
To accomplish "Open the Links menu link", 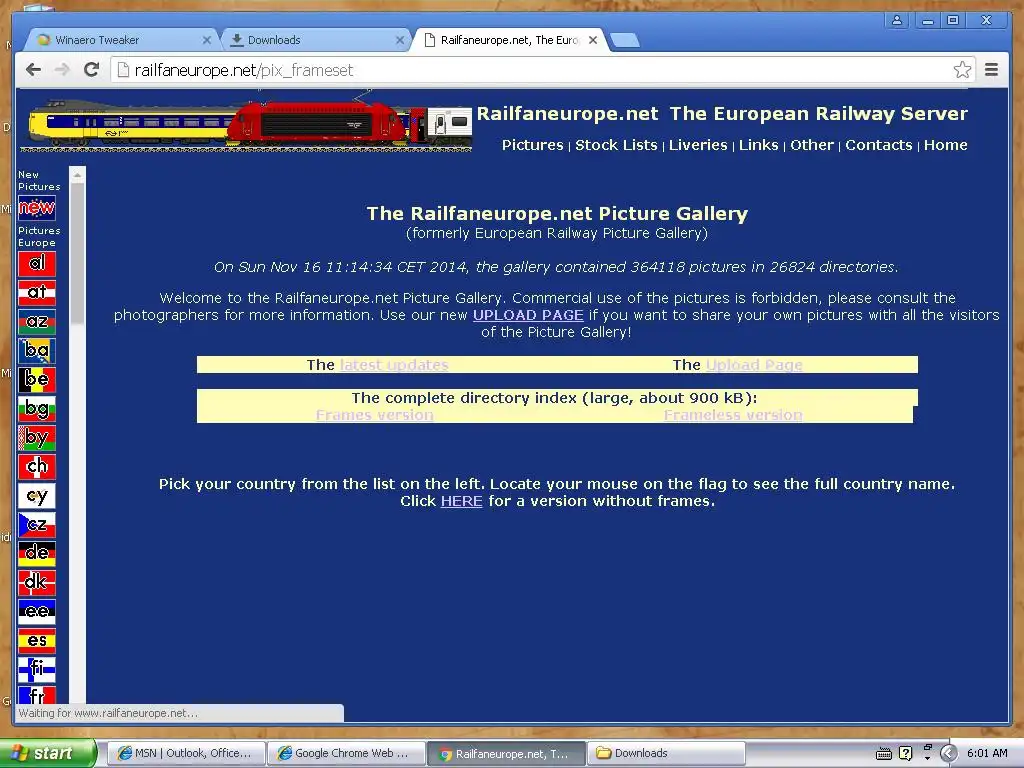I will 758,145.
